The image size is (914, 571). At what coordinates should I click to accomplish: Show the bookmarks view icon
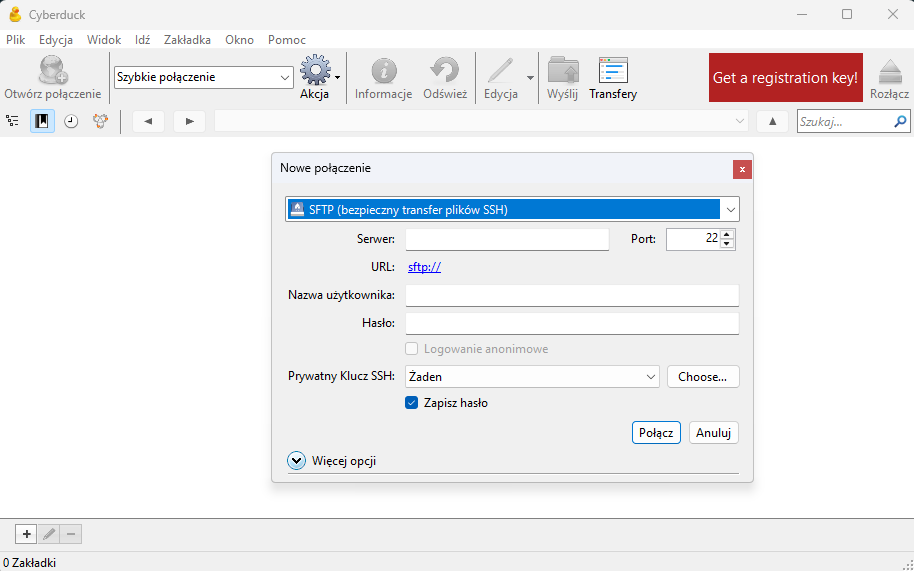point(42,121)
